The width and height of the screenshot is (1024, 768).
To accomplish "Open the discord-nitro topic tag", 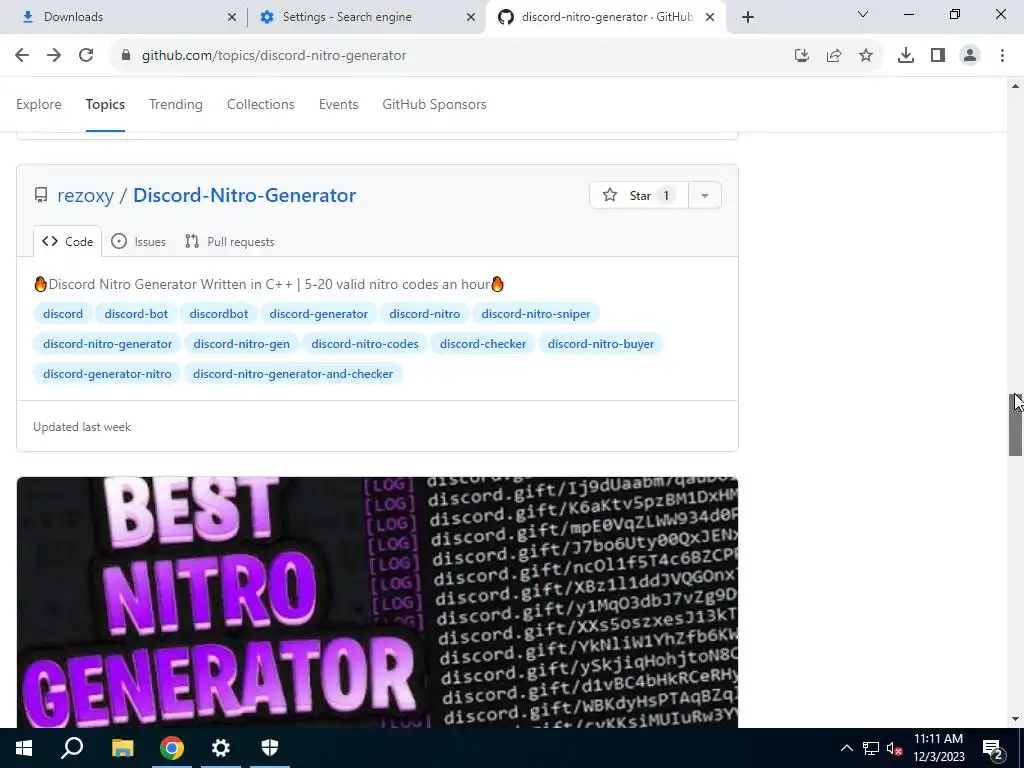I will click(424, 314).
